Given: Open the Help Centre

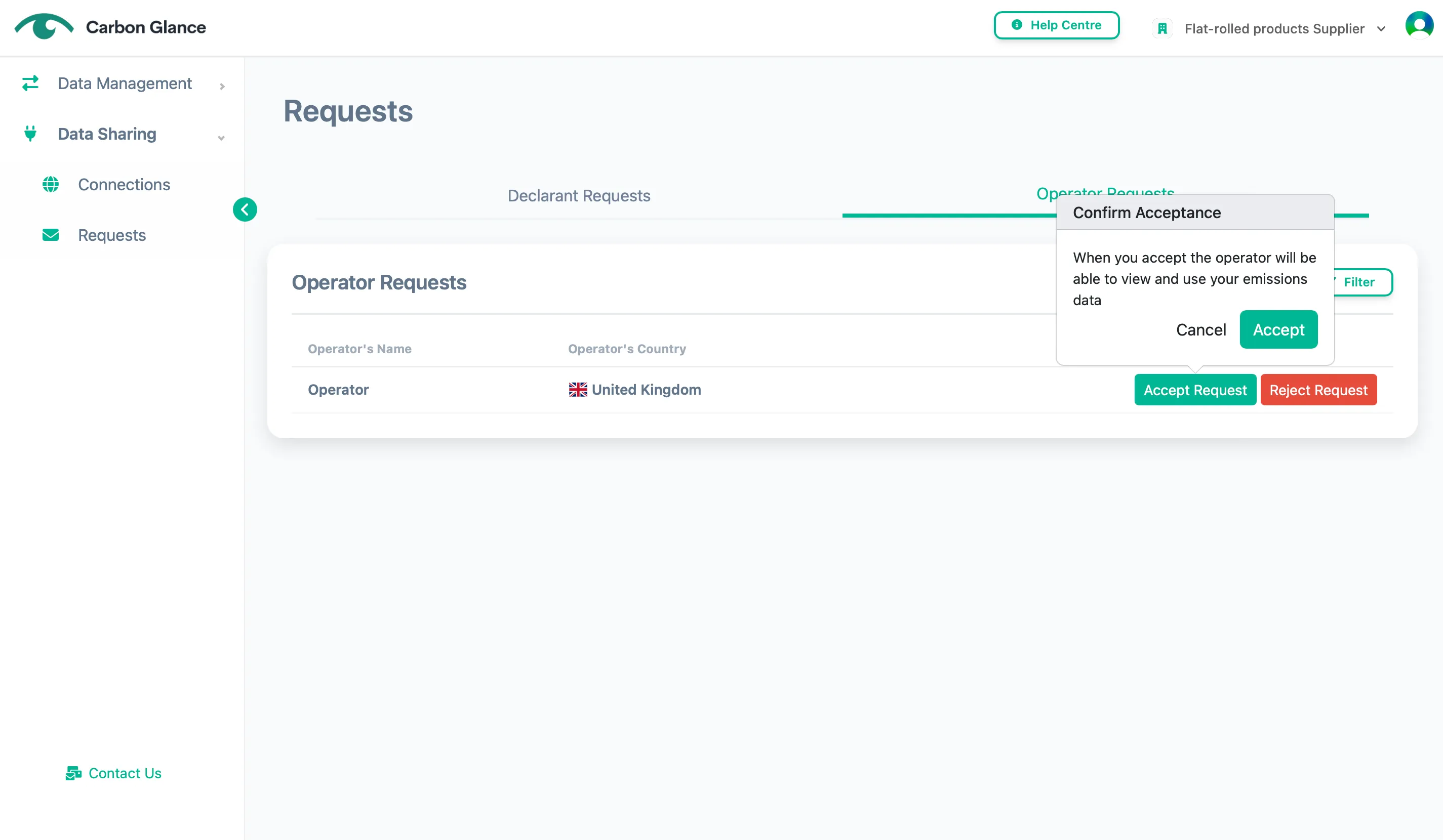Looking at the screenshot, I should click(1057, 25).
